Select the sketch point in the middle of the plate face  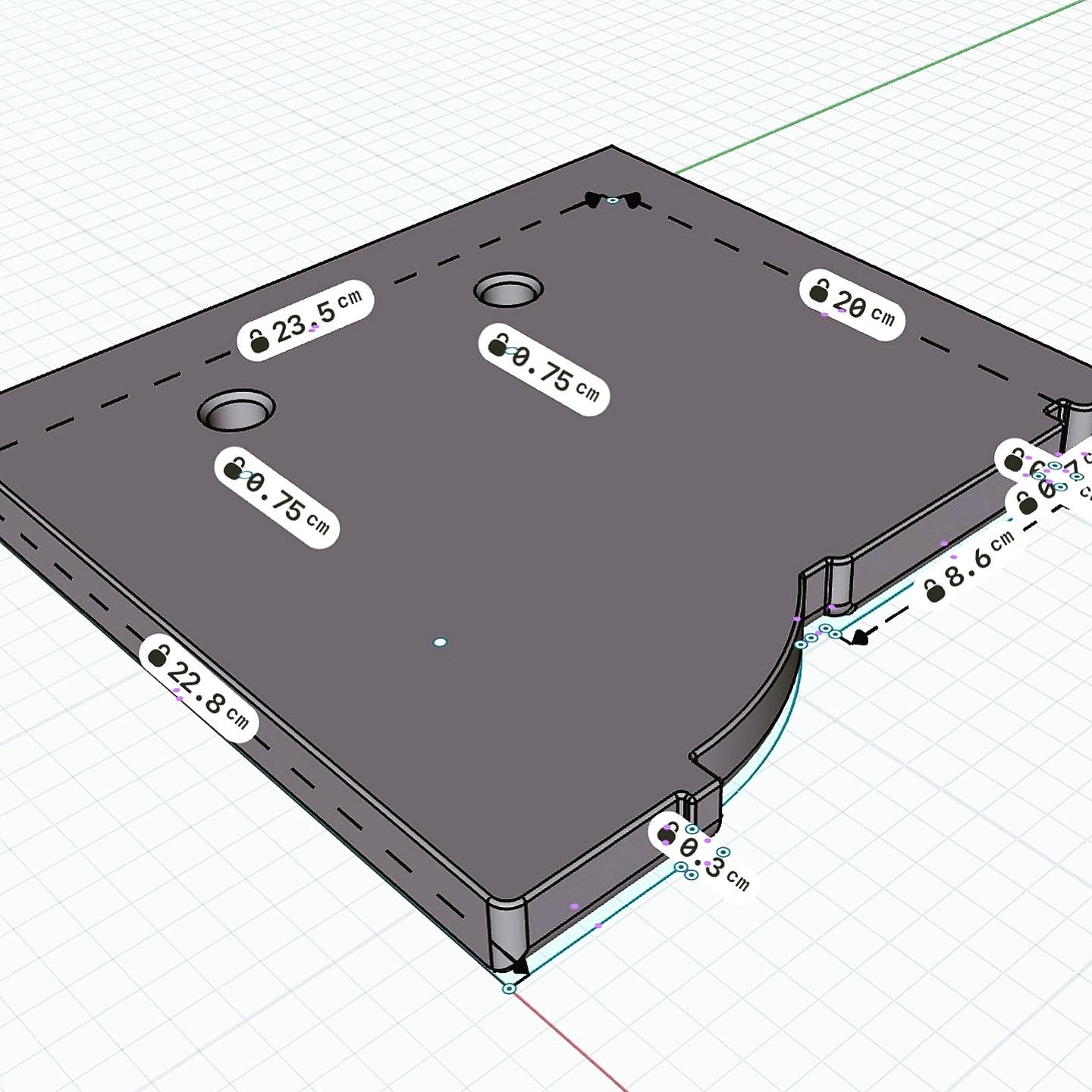tap(440, 642)
